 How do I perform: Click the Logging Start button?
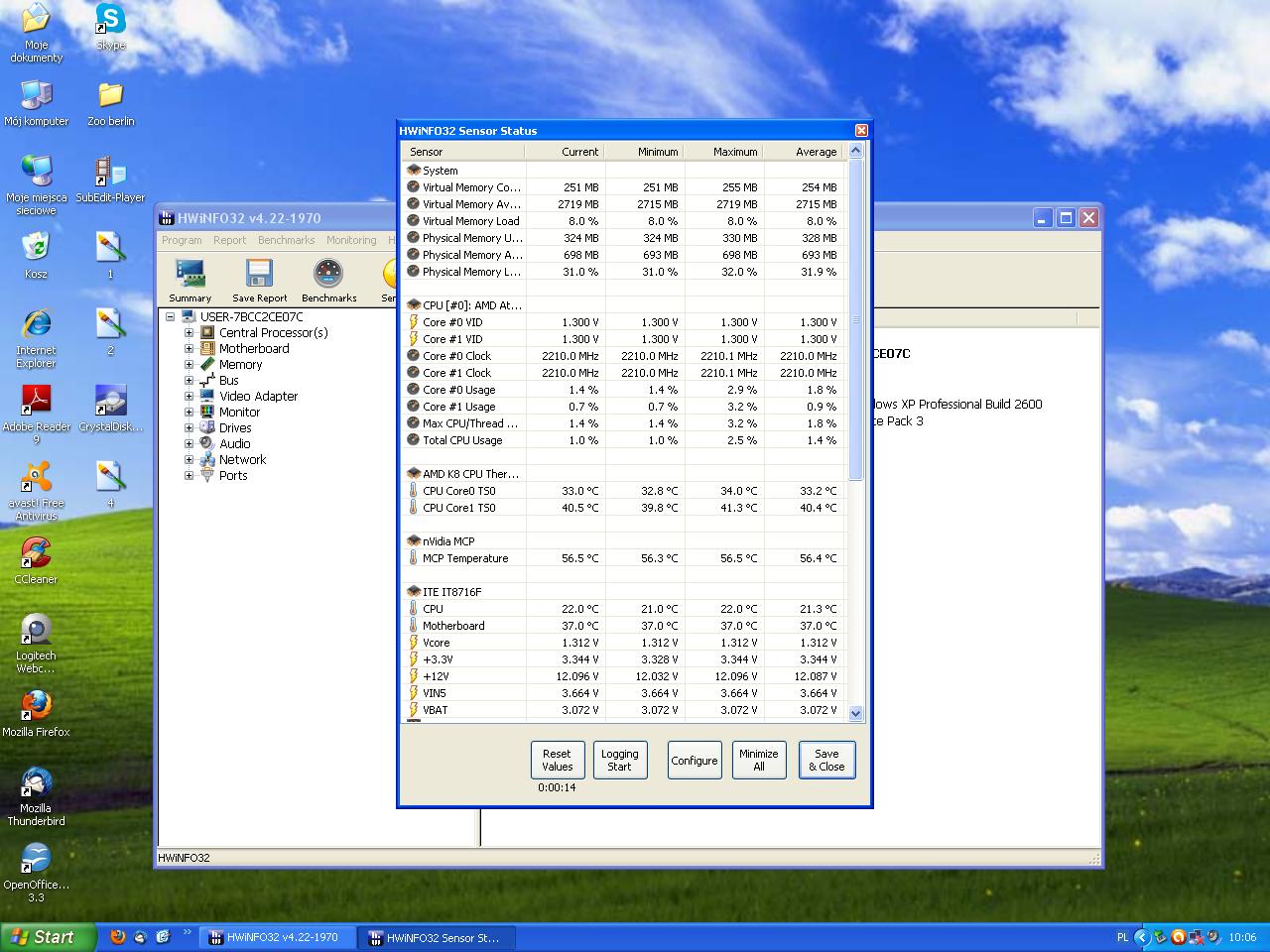(619, 760)
